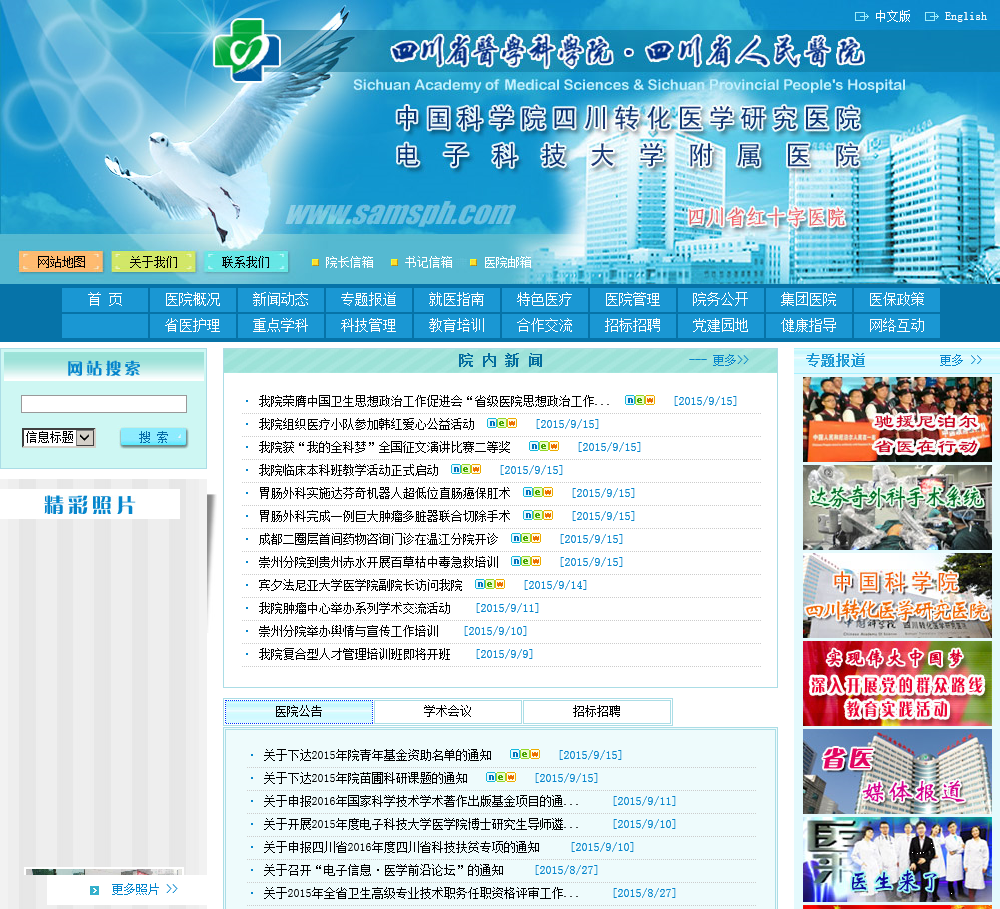Open the 院长信箱 mailbox link
1000x909 pixels.
[x=349, y=262]
